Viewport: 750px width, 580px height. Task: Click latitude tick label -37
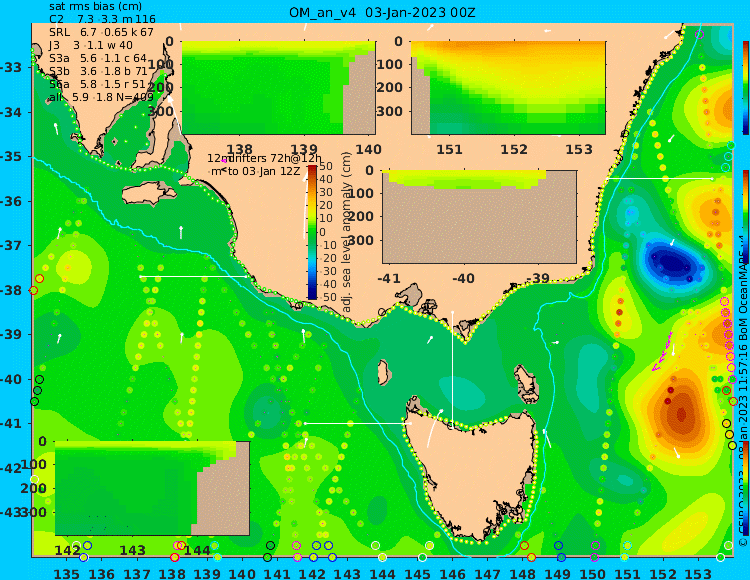[11, 245]
